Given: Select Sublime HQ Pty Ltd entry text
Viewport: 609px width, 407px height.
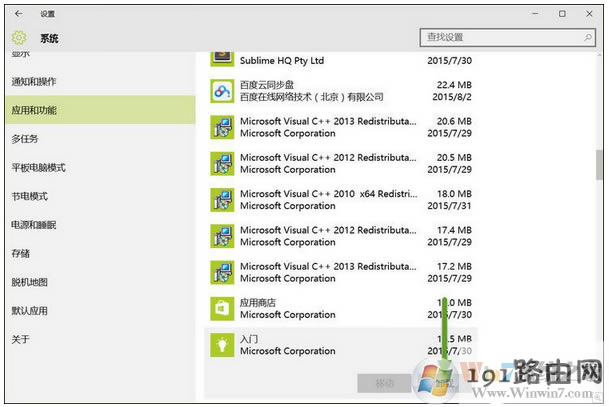Looking at the screenshot, I should coord(282,61).
